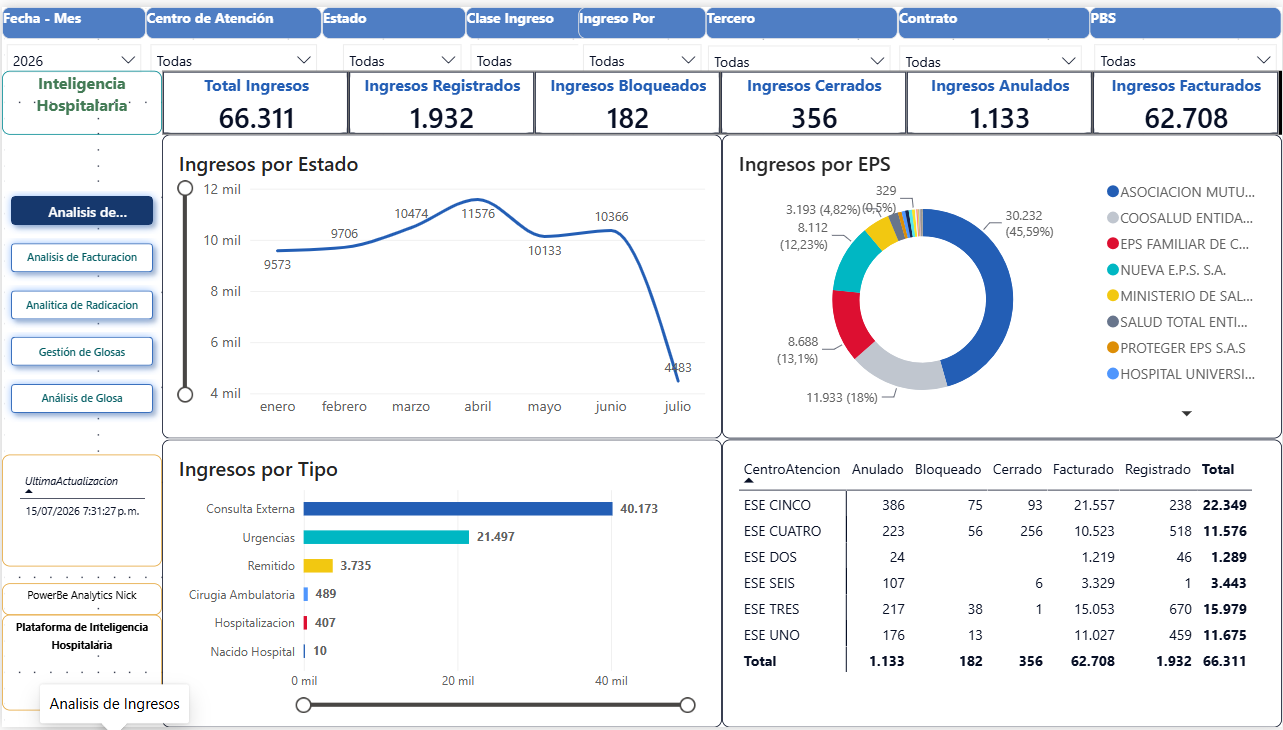
Task: Select the ESE TRES table row label
Action: [x=772, y=609]
